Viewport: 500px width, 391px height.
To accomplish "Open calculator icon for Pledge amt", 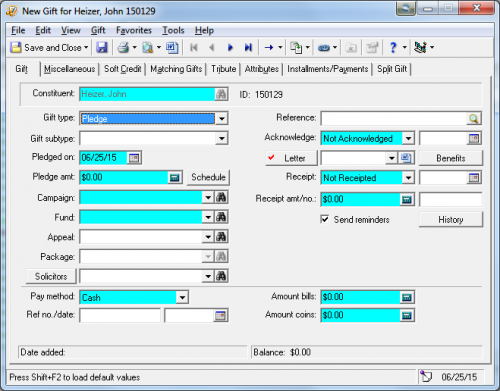I will [x=175, y=177].
